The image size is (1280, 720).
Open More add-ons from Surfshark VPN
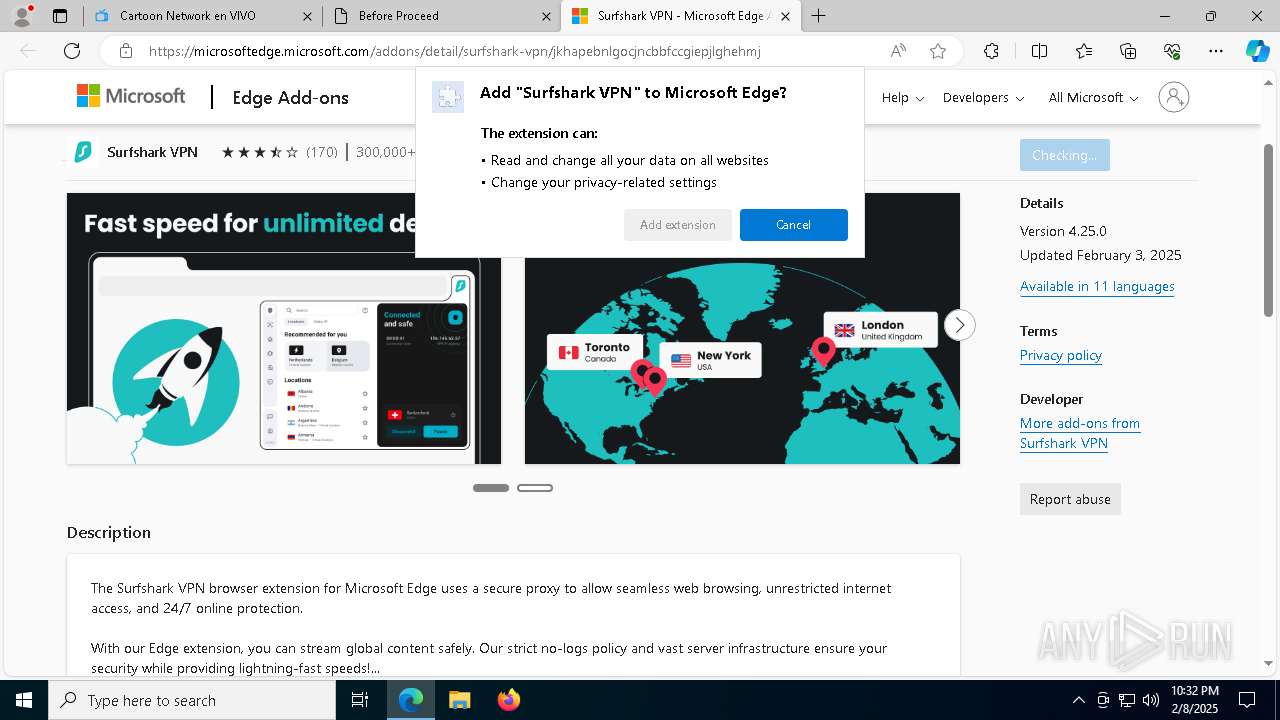[1080, 433]
